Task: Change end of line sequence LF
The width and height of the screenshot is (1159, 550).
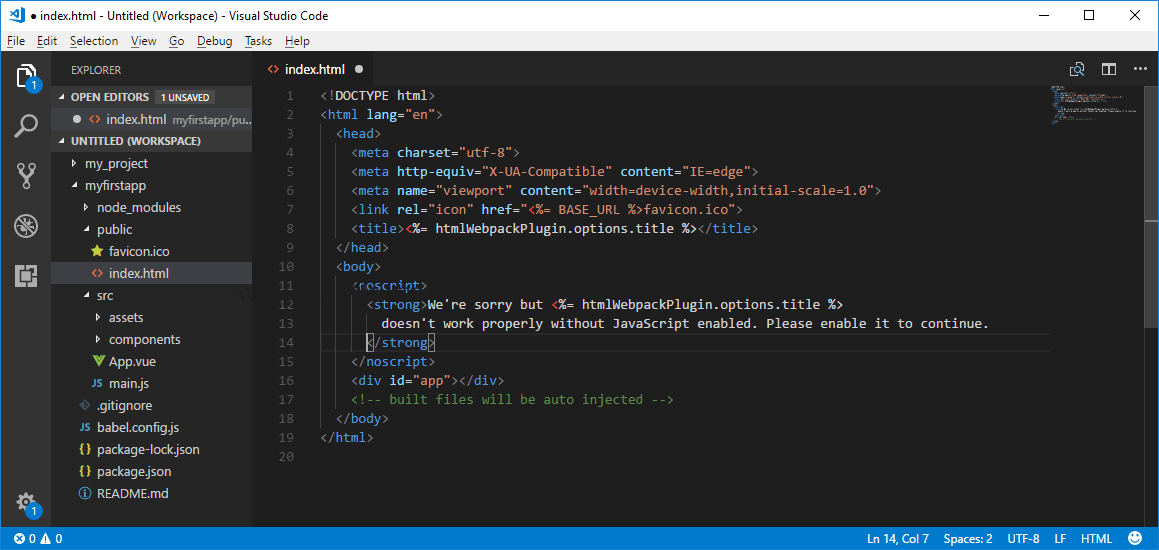Action: pyautogui.click(x=1059, y=538)
